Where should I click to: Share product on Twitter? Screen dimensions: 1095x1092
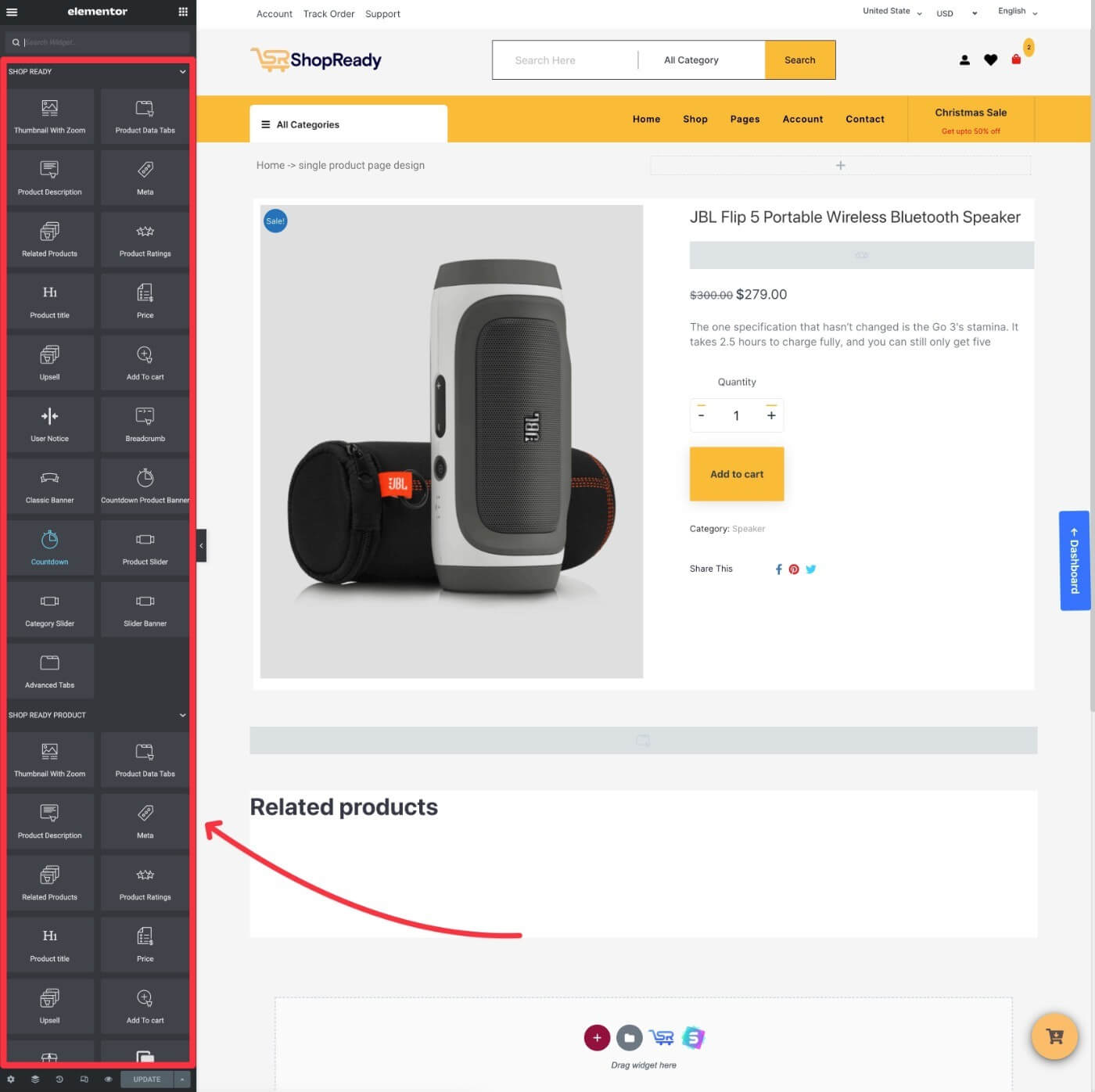(x=811, y=569)
